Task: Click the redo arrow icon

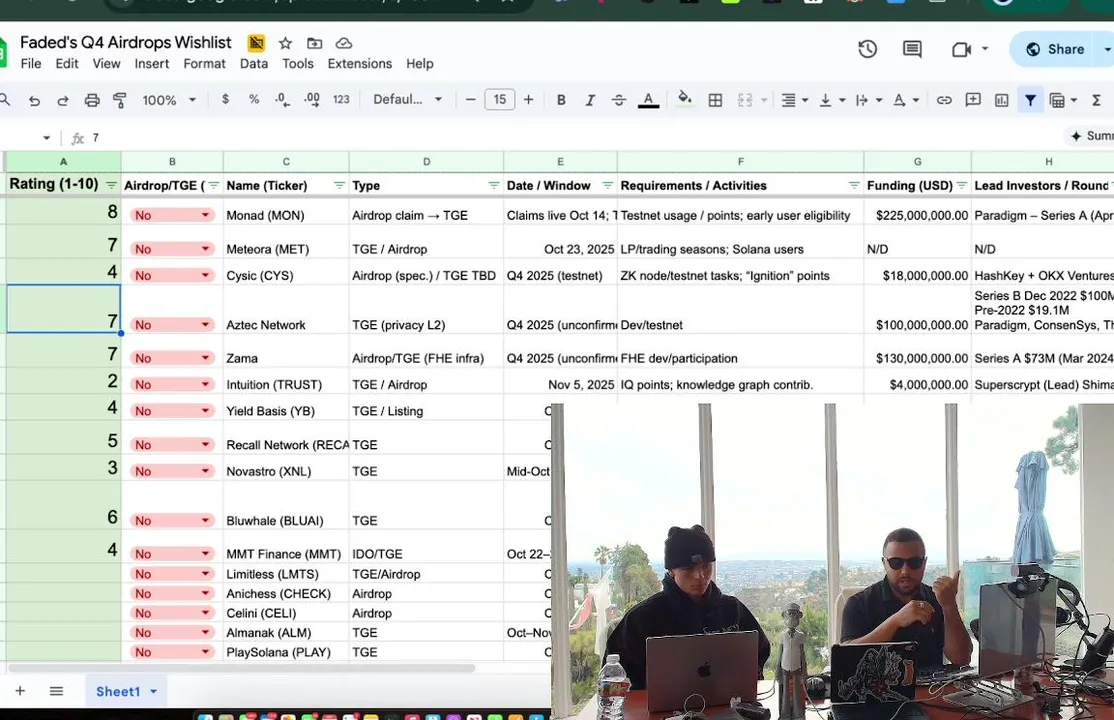Action: coord(63,100)
